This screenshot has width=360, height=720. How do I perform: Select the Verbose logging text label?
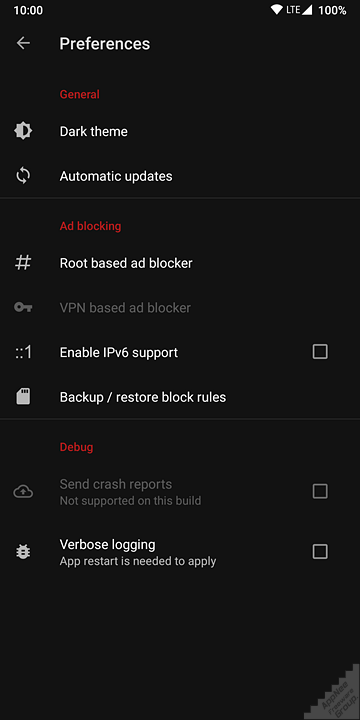(x=107, y=545)
